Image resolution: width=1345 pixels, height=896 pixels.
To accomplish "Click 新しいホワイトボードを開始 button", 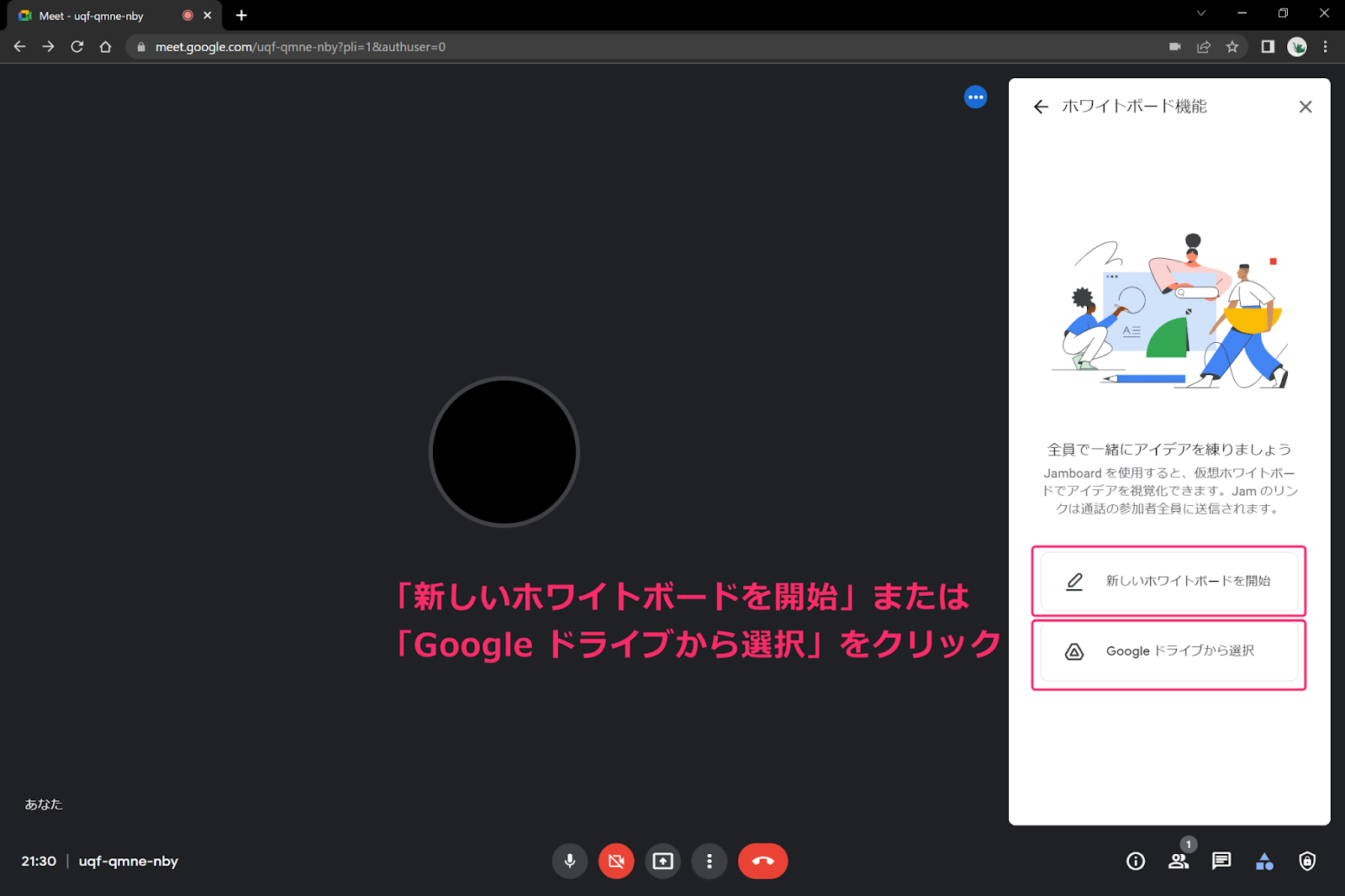I will coord(1169,581).
